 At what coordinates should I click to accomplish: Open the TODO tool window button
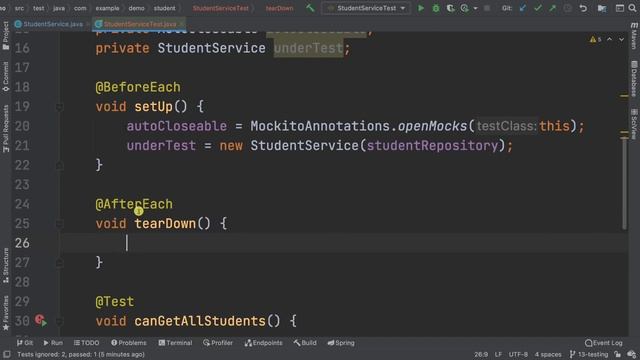[87, 343]
